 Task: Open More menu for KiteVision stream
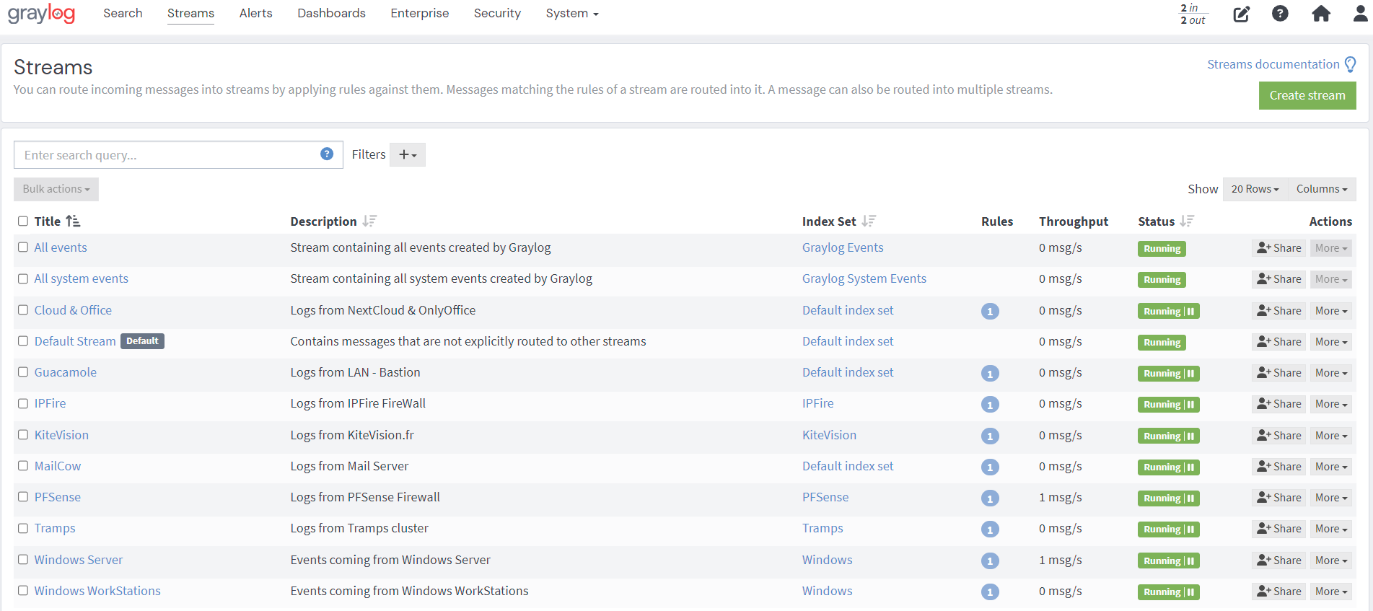[x=1331, y=436]
